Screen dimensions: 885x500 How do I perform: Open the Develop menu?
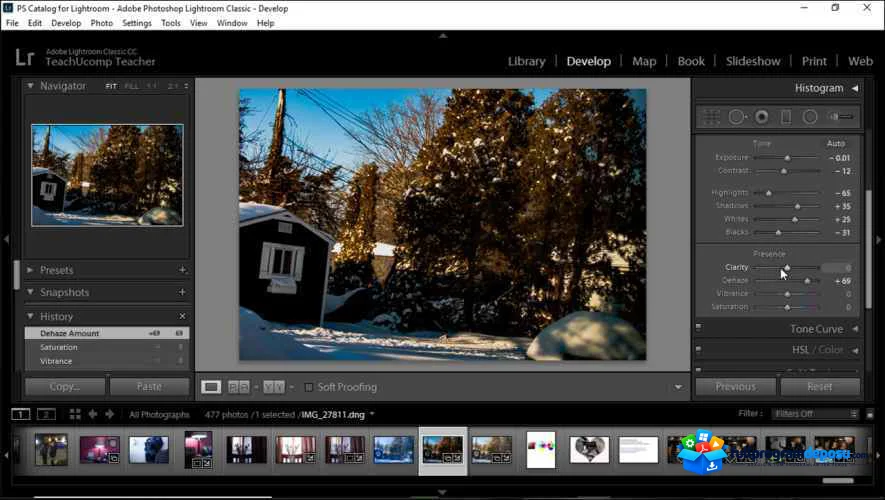pyautogui.click(x=66, y=23)
